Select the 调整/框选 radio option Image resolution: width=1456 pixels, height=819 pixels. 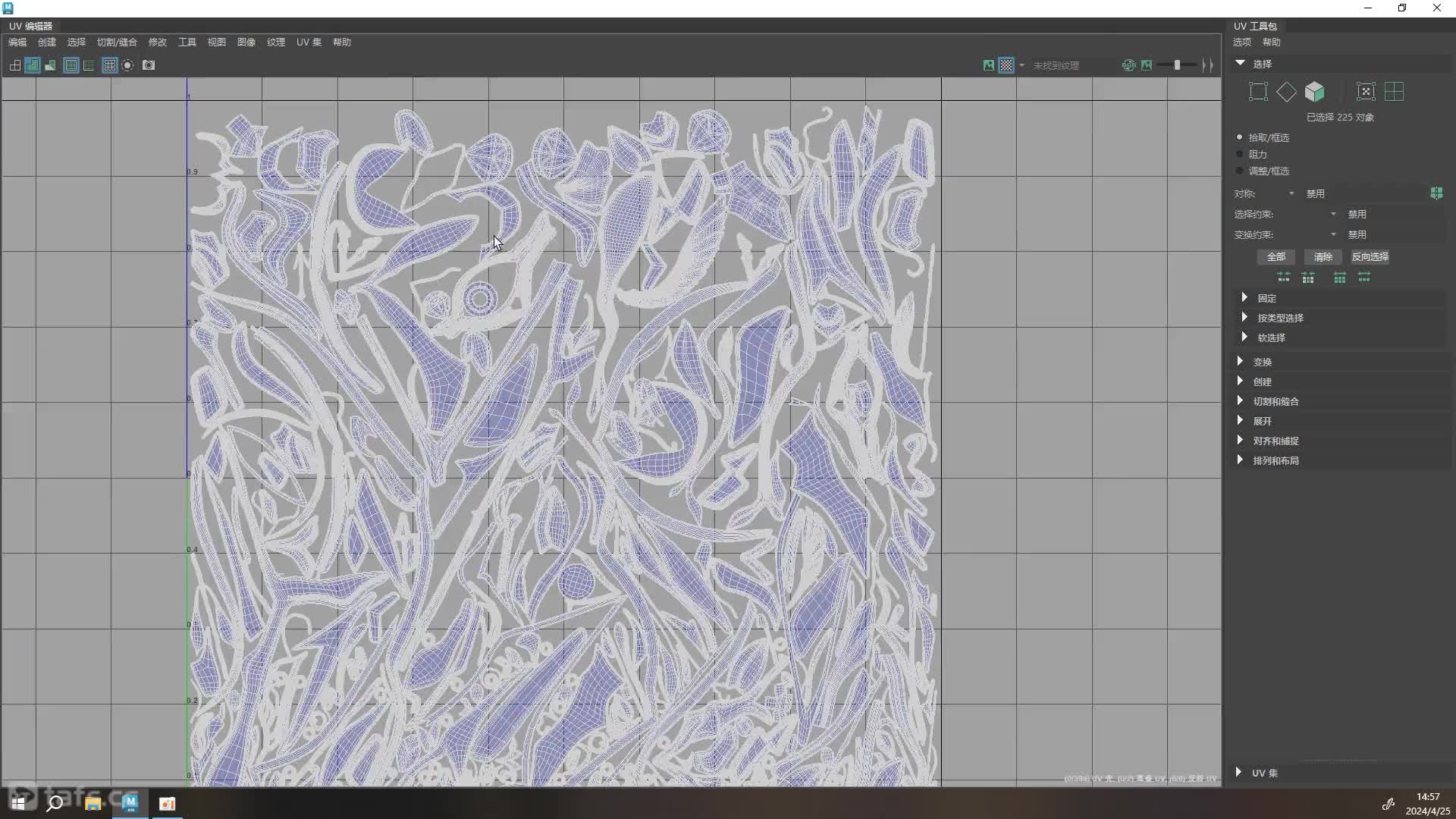pos(1240,171)
